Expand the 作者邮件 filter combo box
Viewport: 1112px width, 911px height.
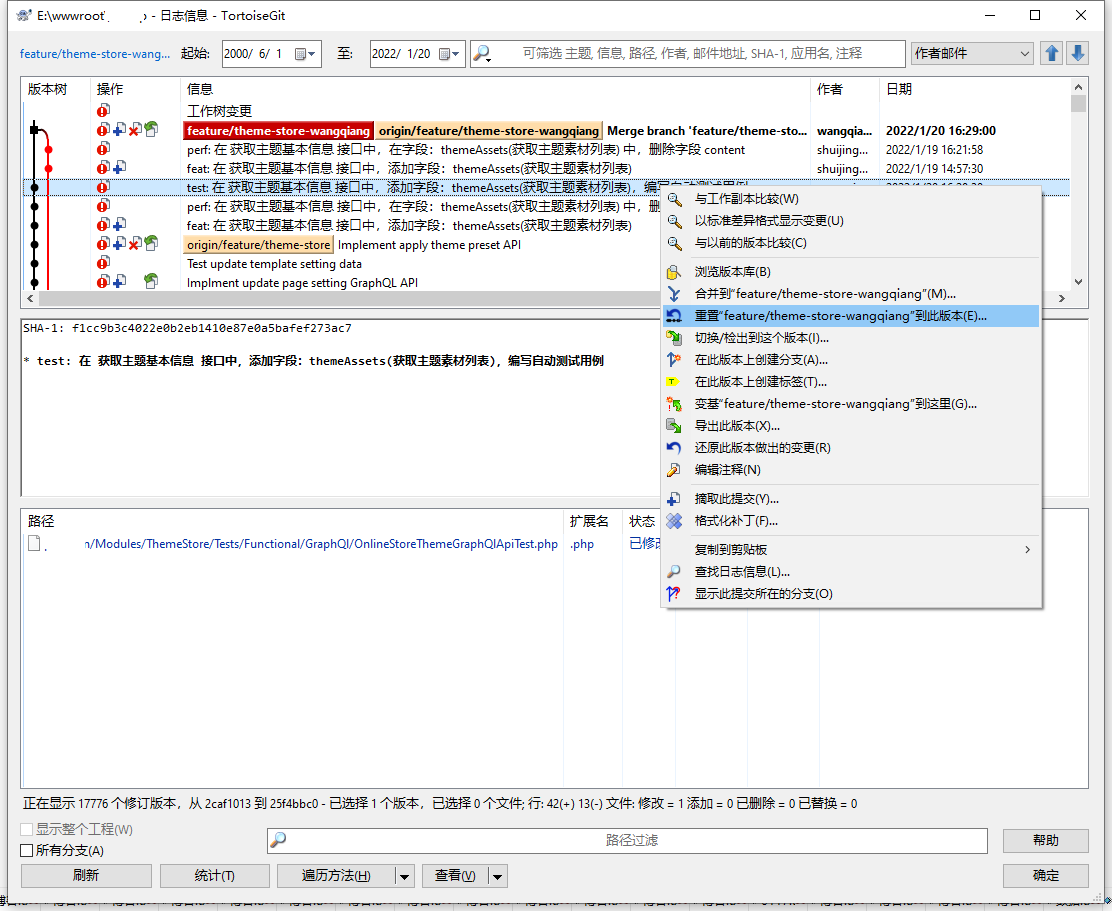click(x=1024, y=54)
